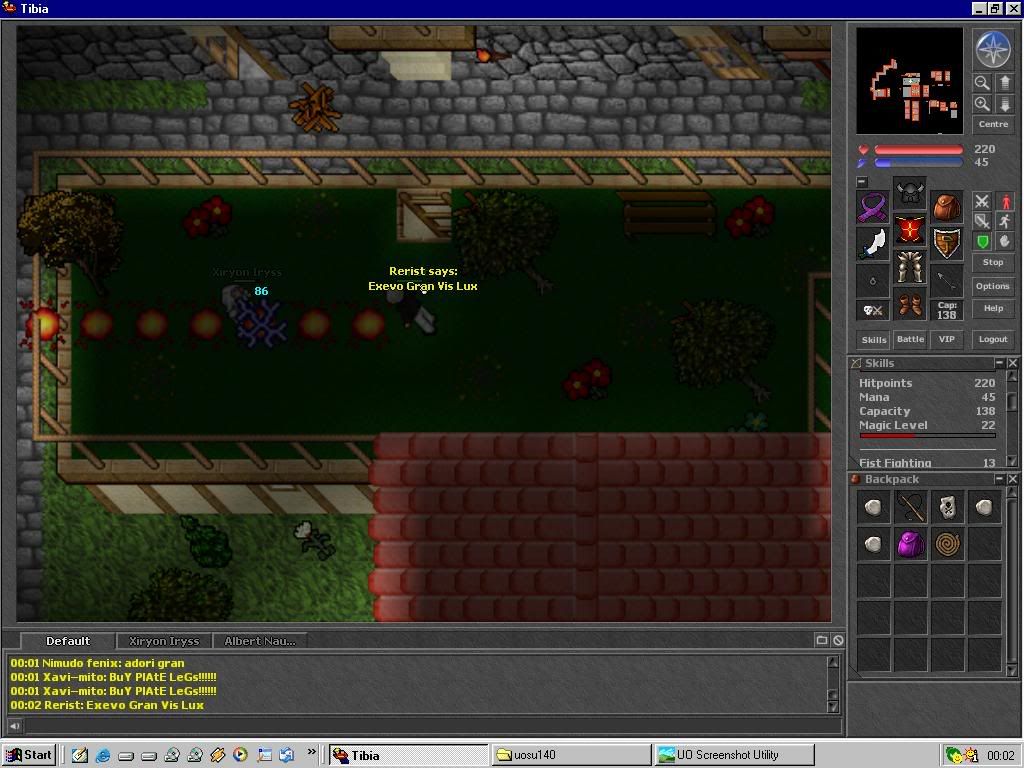Open new chat channel icon
The height and width of the screenshot is (768, 1024).
(822, 640)
